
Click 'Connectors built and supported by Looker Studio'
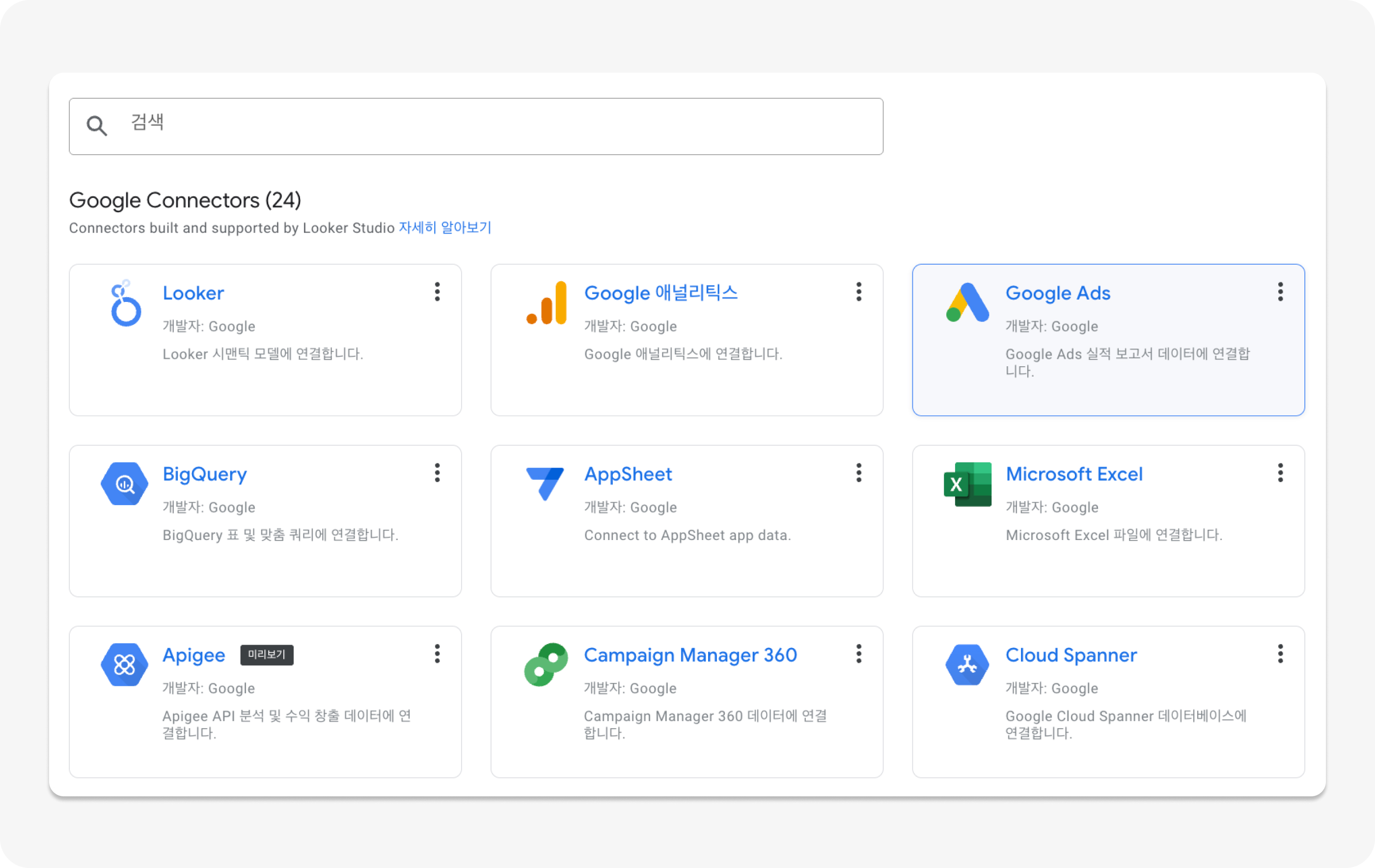point(232,228)
